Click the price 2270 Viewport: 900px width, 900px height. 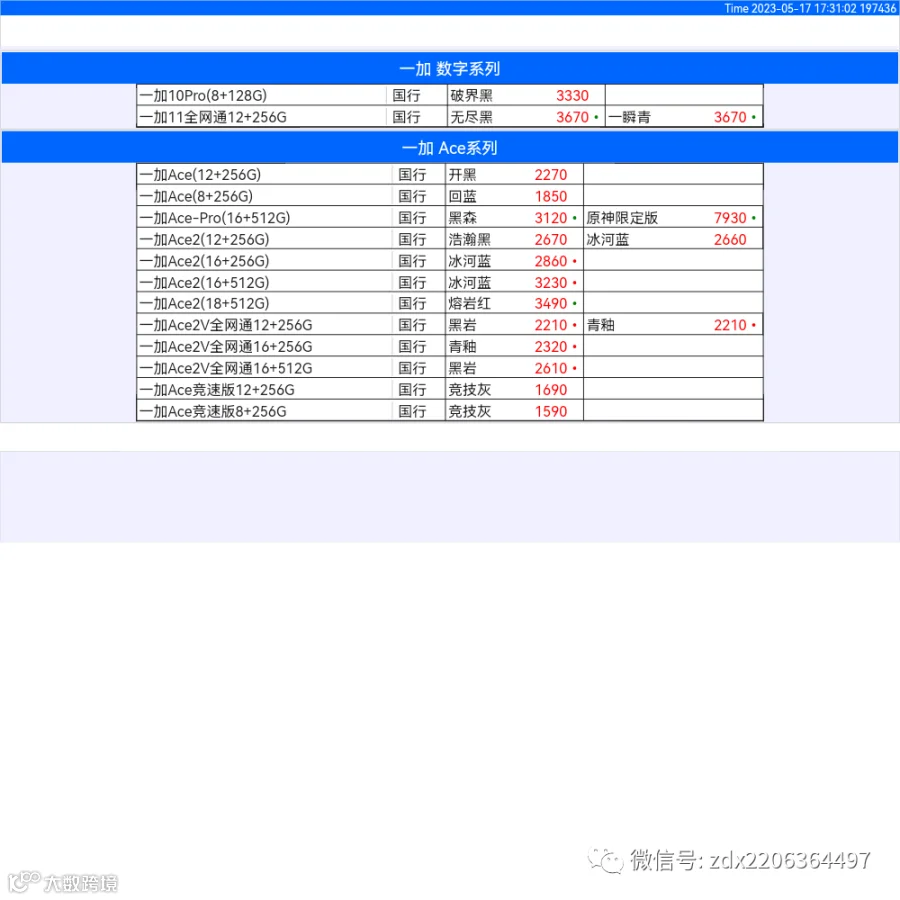(x=551, y=174)
